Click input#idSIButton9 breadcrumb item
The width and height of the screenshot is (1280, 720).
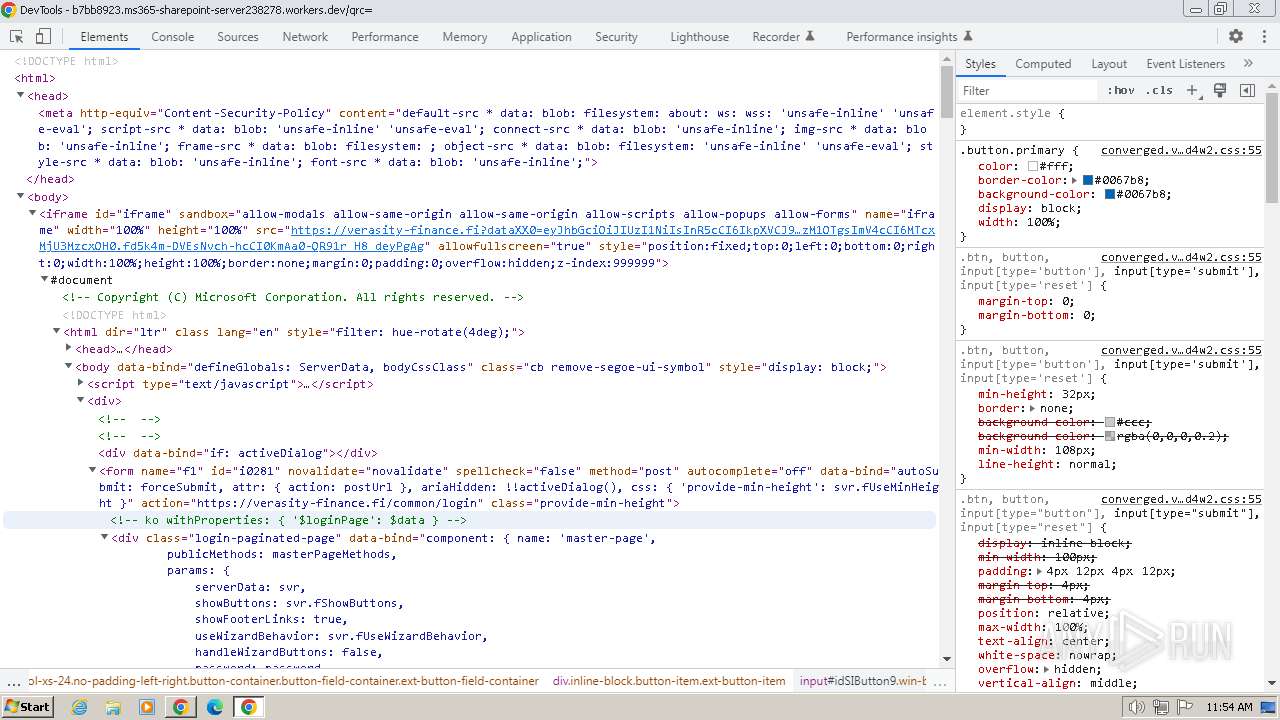pos(863,681)
